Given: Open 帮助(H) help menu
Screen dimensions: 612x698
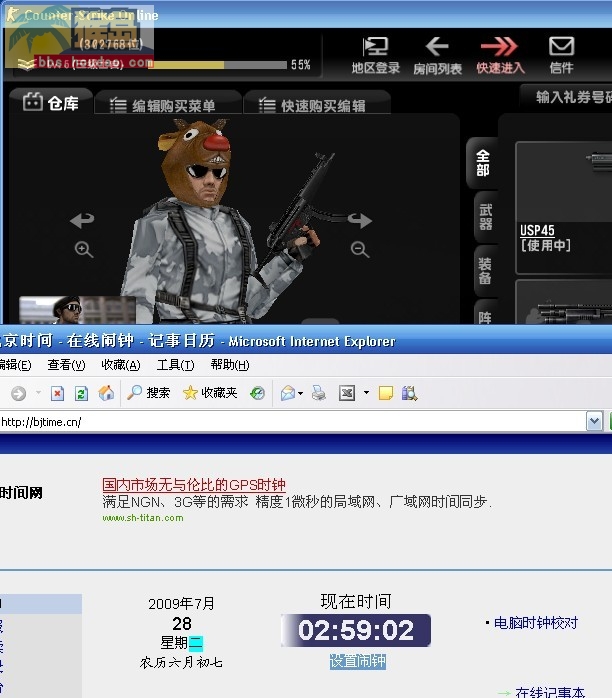Looking at the screenshot, I should tap(230, 365).
